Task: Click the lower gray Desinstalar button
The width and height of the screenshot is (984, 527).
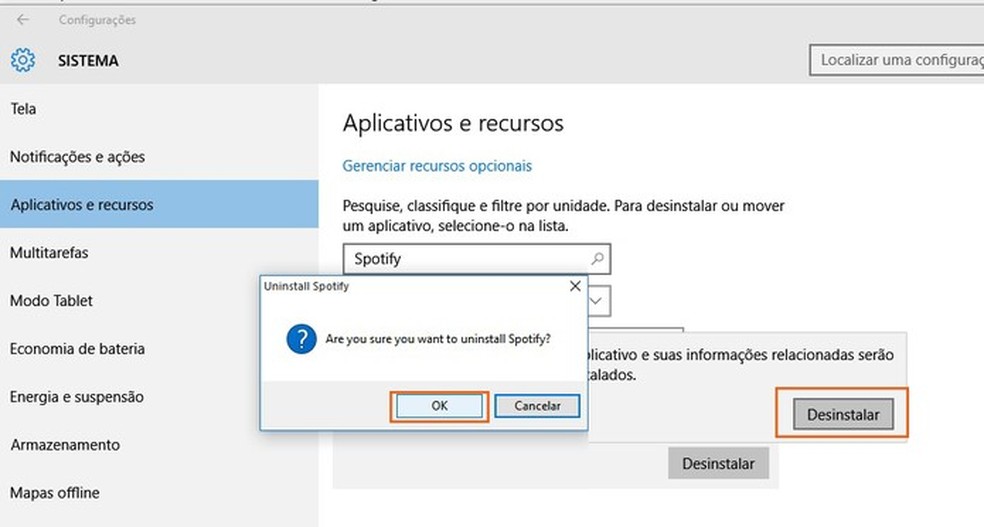Action: (x=718, y=464)
